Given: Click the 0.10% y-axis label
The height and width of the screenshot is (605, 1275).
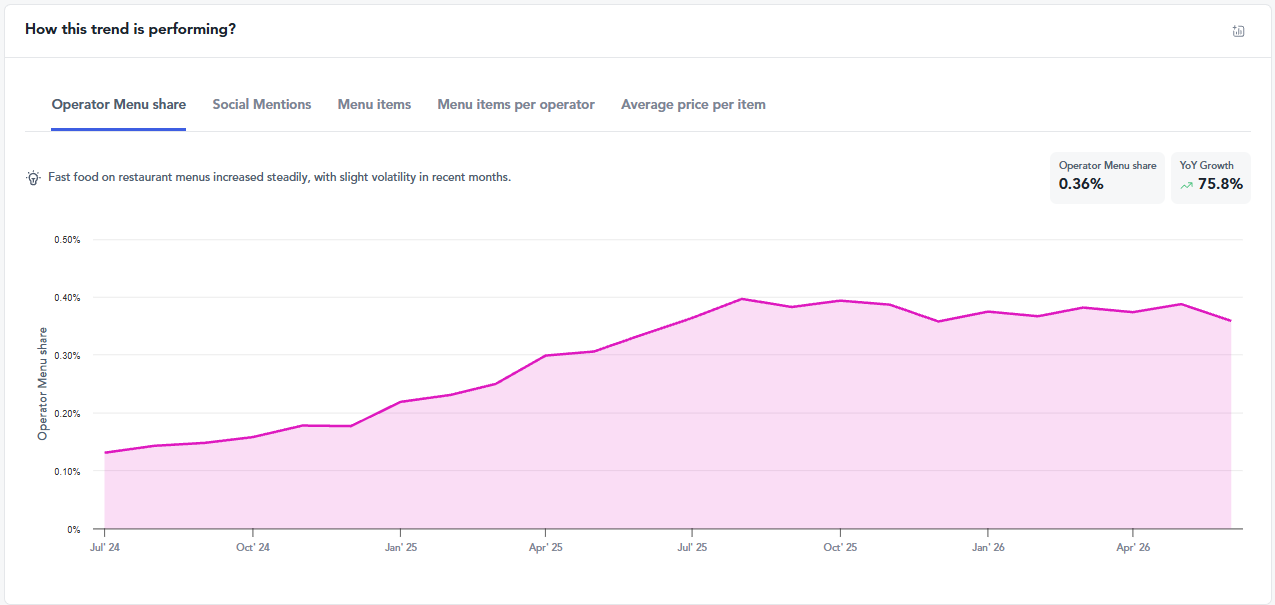Looking at the screenshot, I should pyautogui.click(x=67, y=472).
